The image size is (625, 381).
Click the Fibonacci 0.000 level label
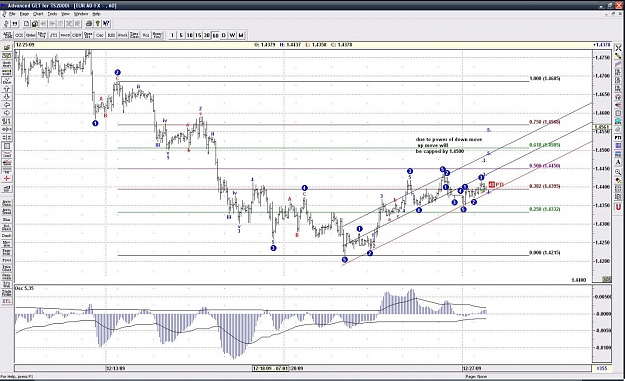[544, 253]
